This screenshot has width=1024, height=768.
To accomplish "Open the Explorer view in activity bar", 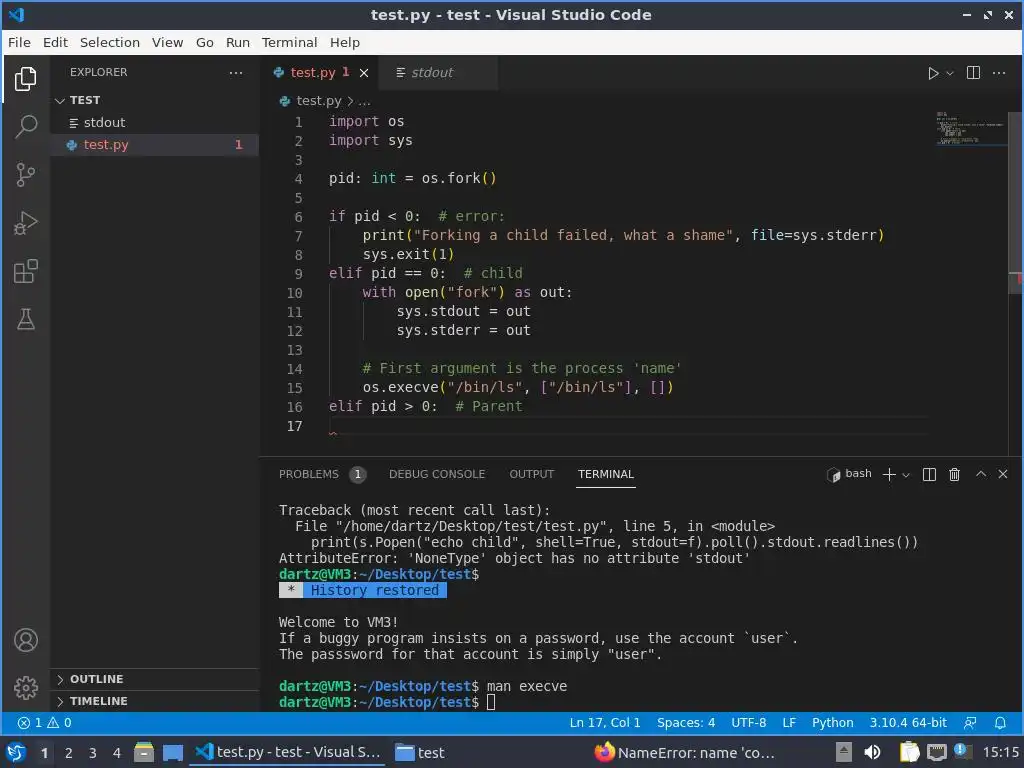I will [25, 79].
